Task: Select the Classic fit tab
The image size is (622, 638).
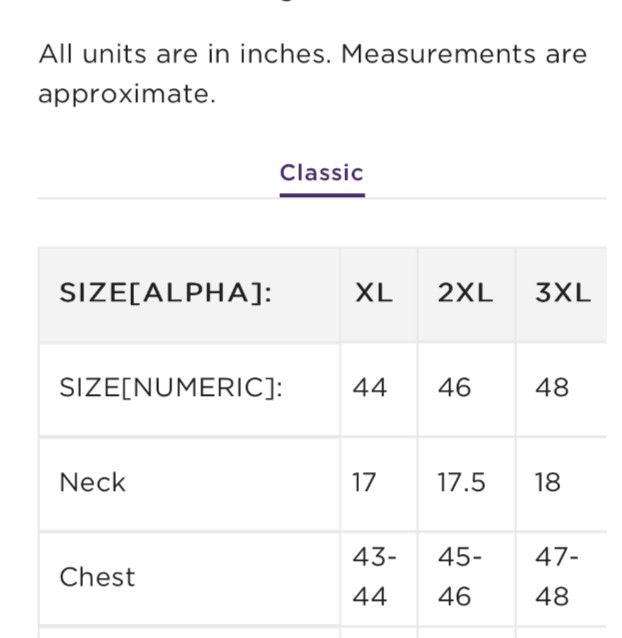Action: pos(321,173)
